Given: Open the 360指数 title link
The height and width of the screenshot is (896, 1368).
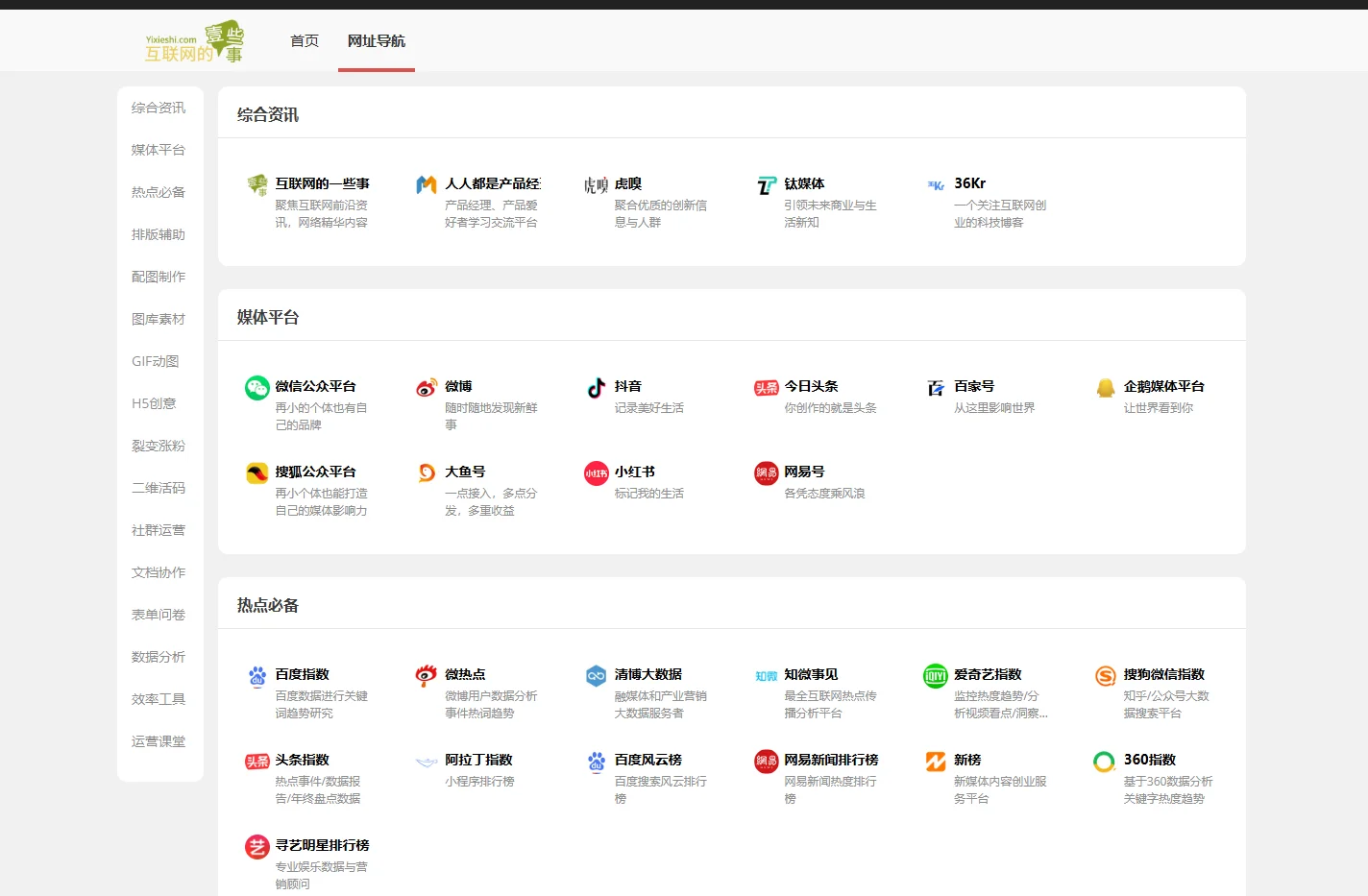Looking at the screenshot, I should click(1150, 760).
